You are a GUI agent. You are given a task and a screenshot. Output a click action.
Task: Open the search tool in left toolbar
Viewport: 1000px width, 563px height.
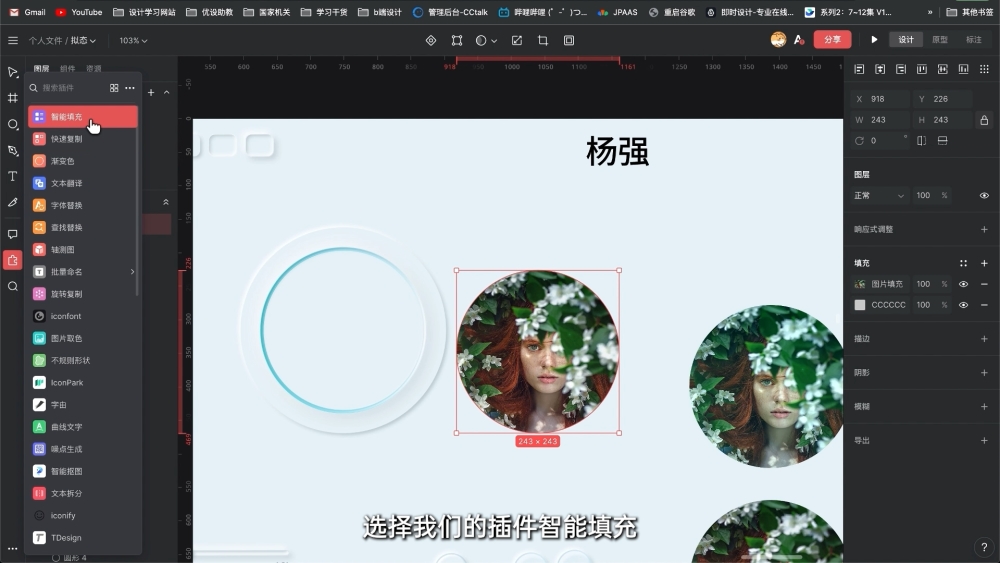pos(13,286)
